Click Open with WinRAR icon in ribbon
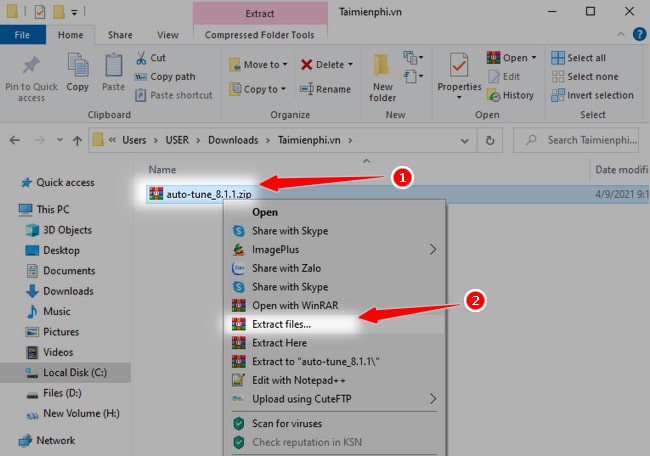Screen dimensions: 650x456 (493, 58)
